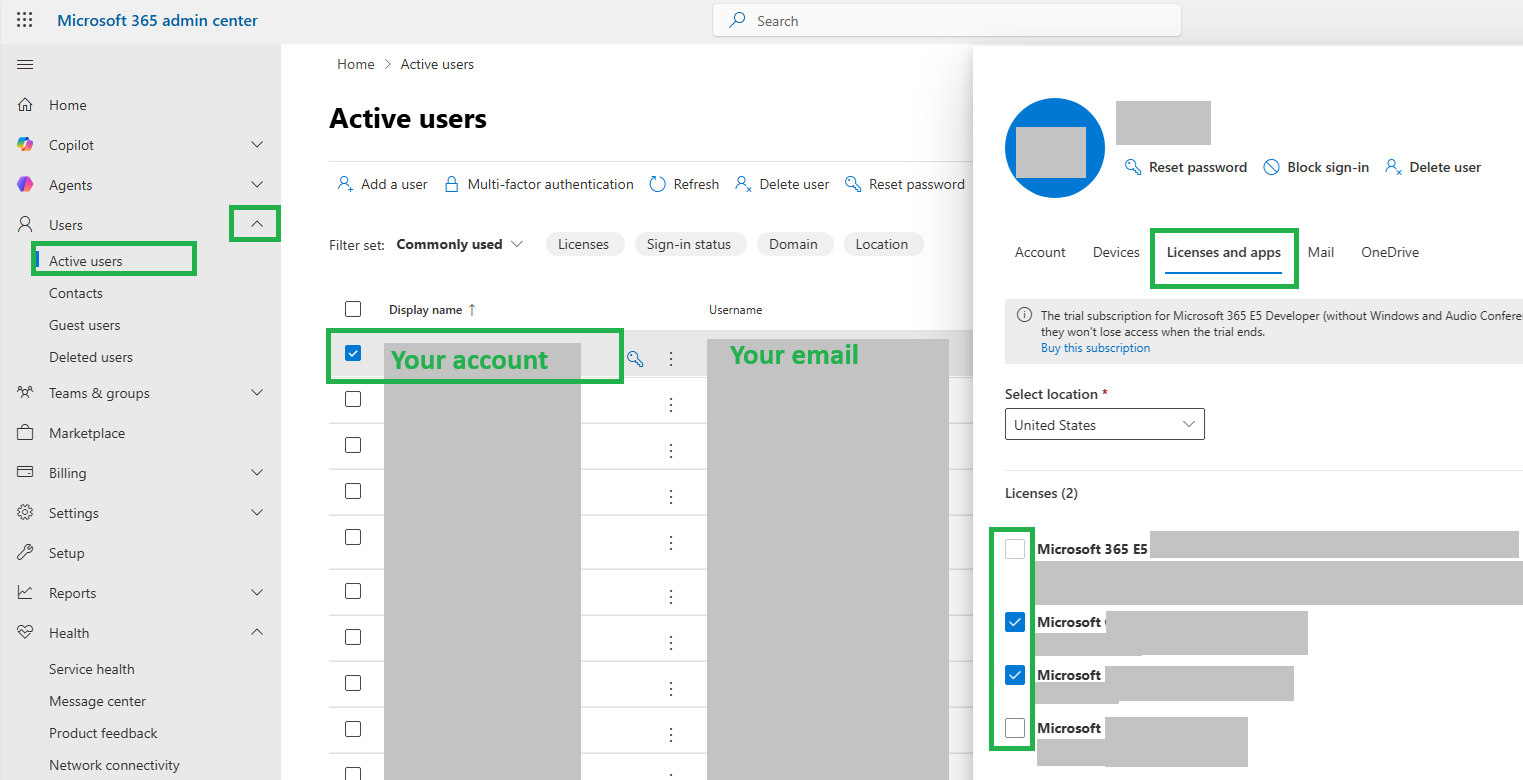
Task: Click panel Delete user icon
Action: click(1393, 167)
